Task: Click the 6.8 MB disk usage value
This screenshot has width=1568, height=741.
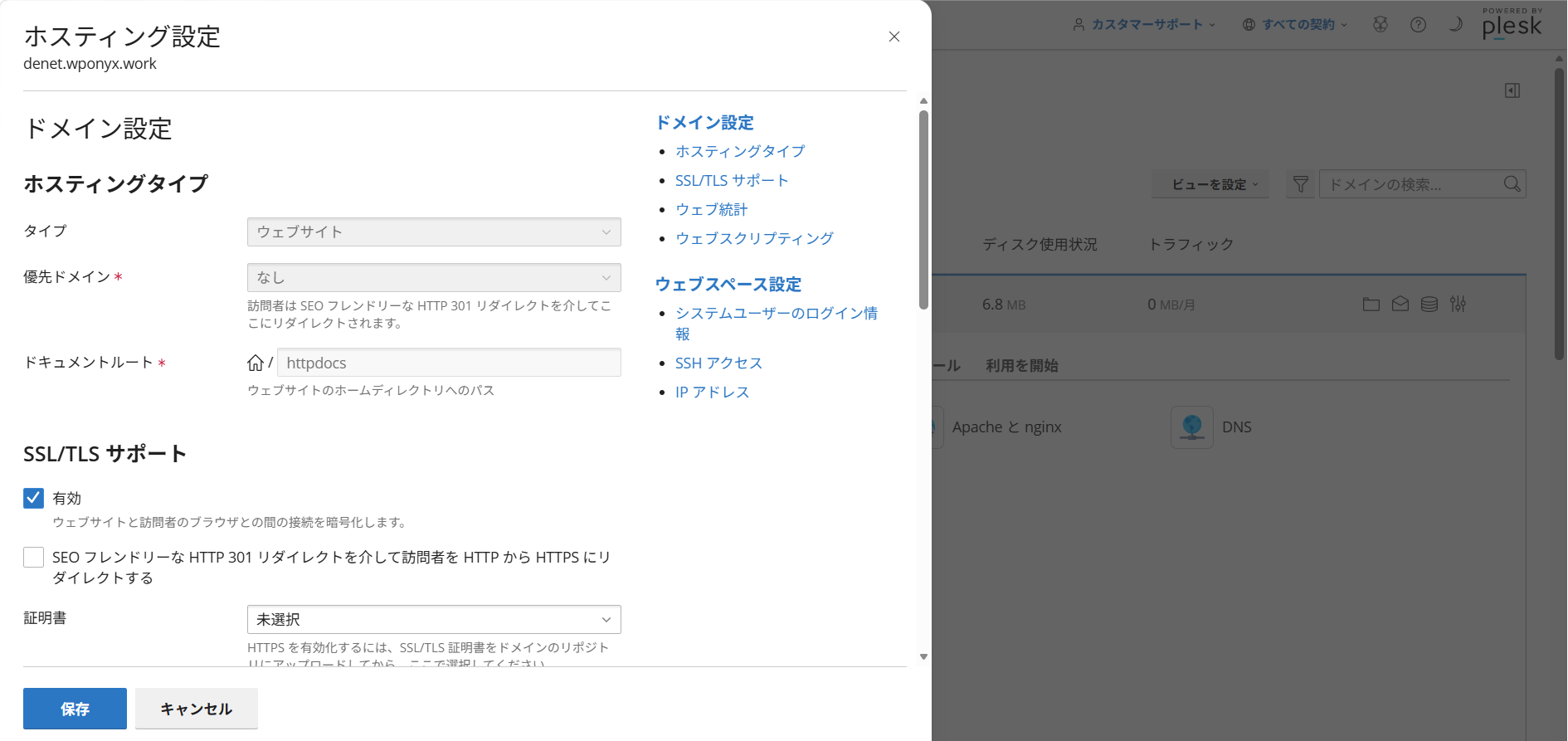Action: point(1004,305)
